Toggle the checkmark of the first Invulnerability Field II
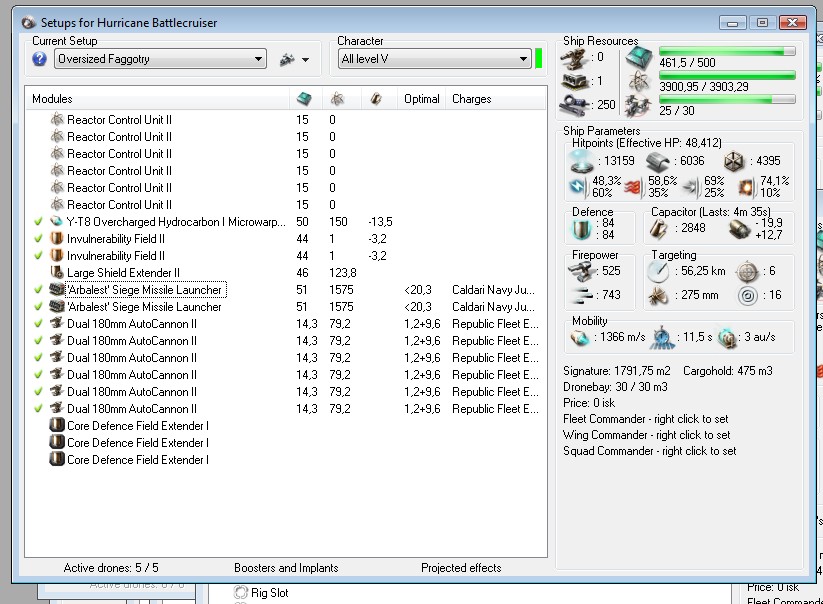823x604 pixels. [38, 239]
